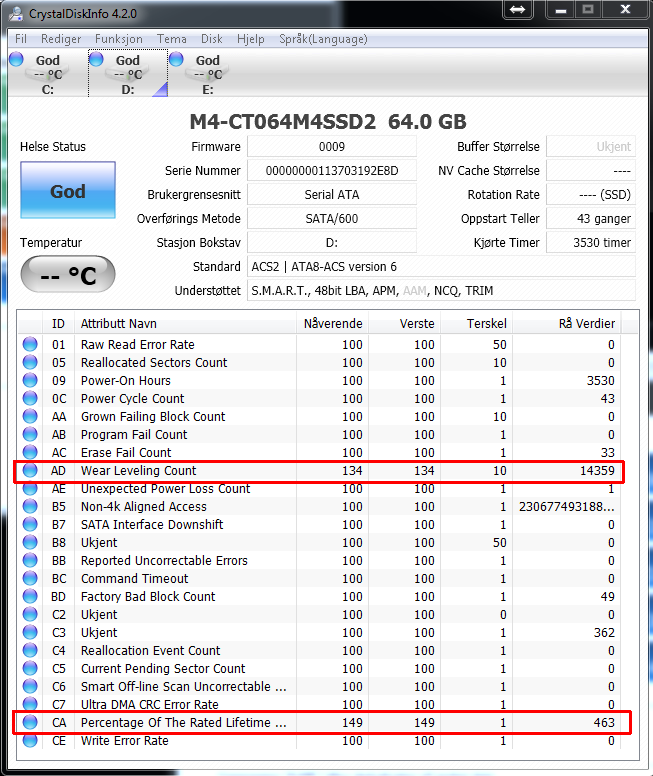
Task: Select the E: drive tab
Action: click(x=208, y=74)
